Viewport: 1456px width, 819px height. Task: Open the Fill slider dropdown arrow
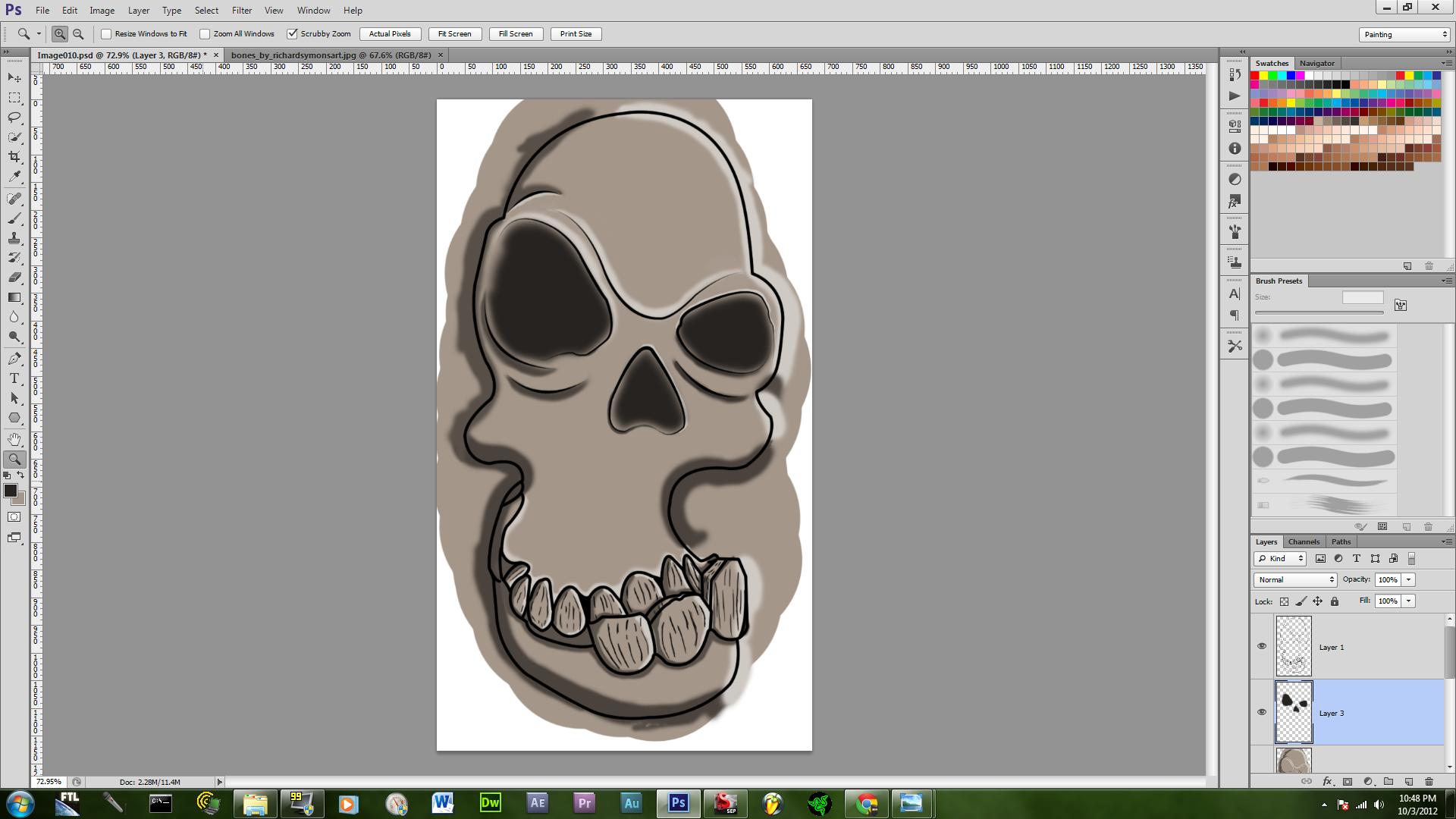point(1408,601)
